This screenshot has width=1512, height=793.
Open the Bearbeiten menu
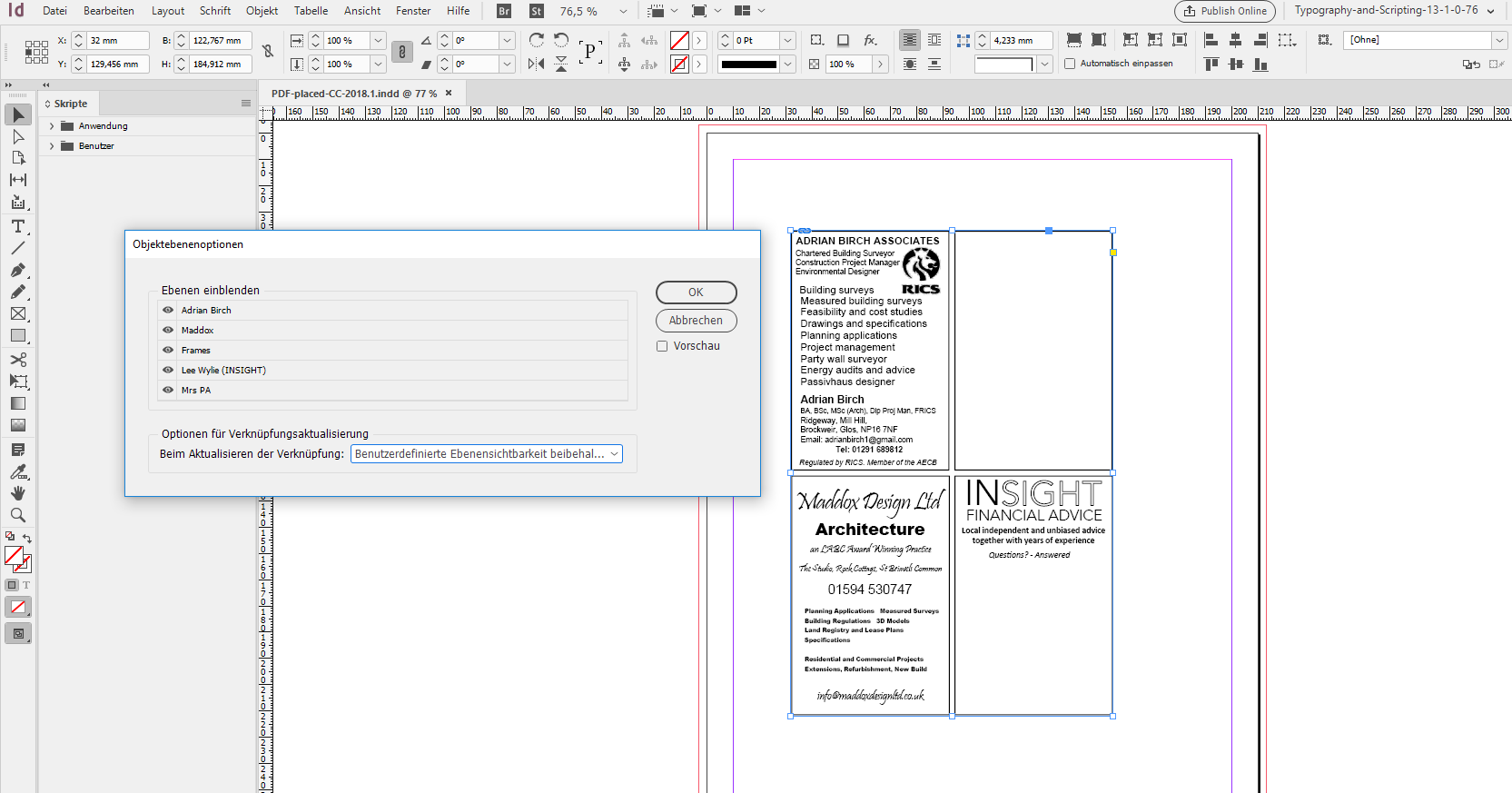109,11
